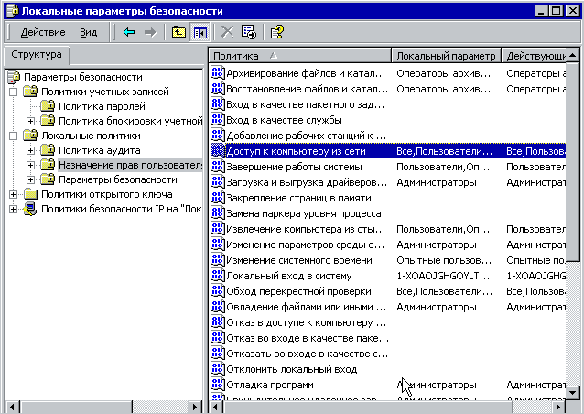
Task: Click the Up one level folder icon
Action: [178, 32]
